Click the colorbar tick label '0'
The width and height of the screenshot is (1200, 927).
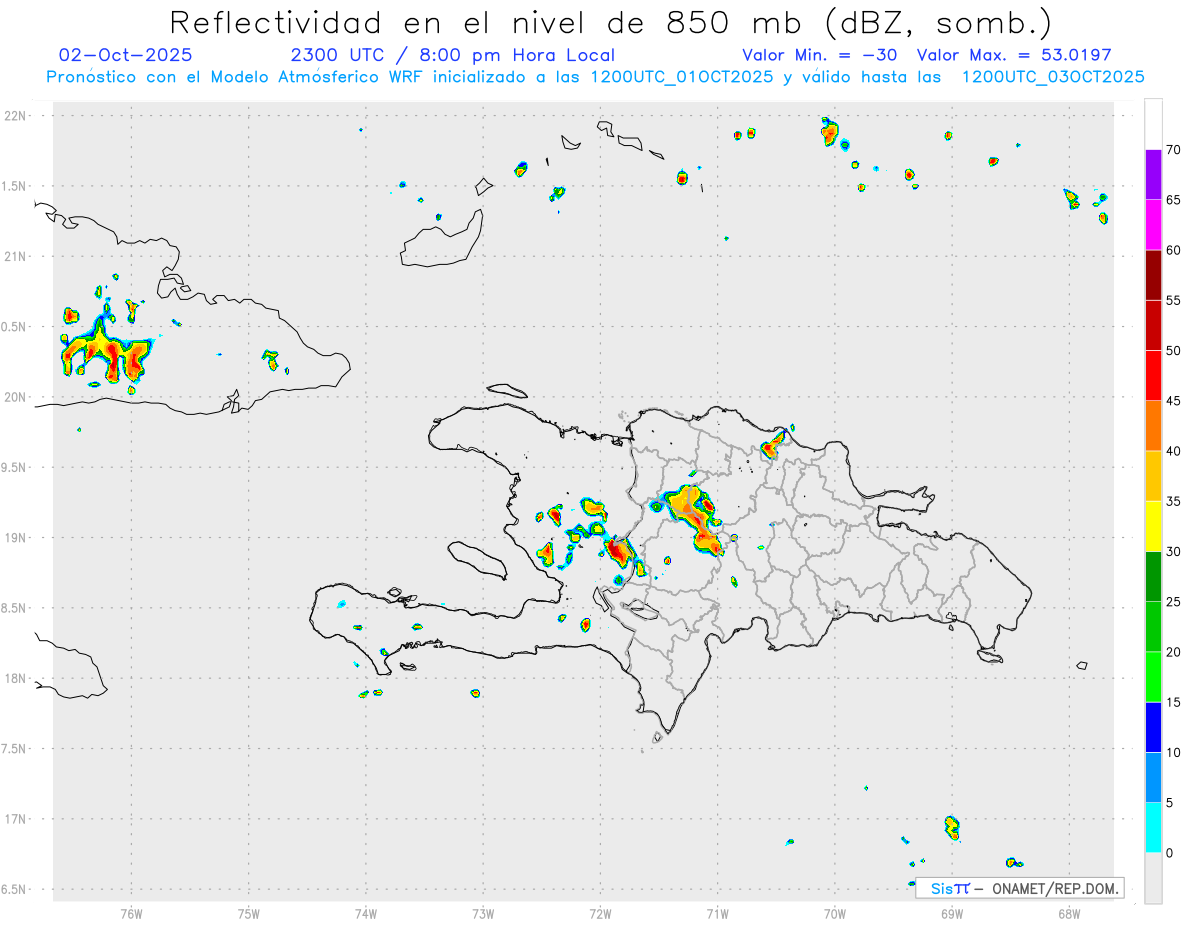pyautogui.click(x=1169, y=853)
